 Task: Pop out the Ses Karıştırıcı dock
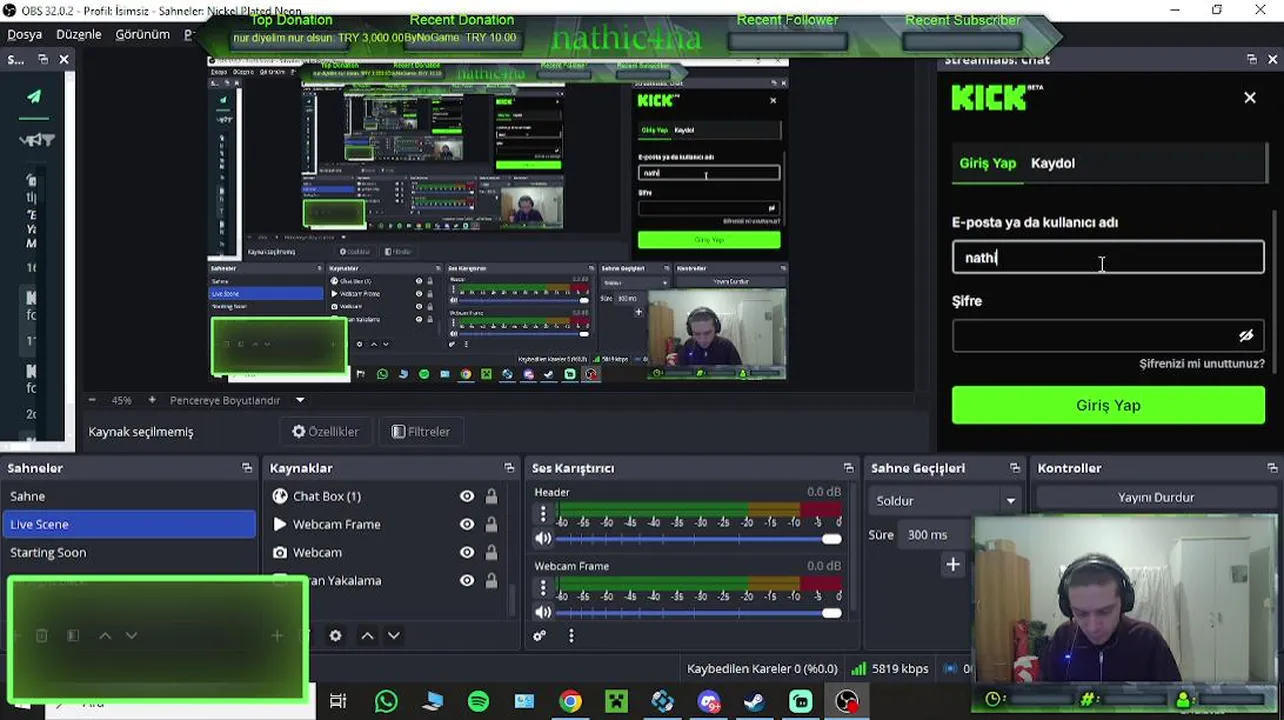[849, 468]
